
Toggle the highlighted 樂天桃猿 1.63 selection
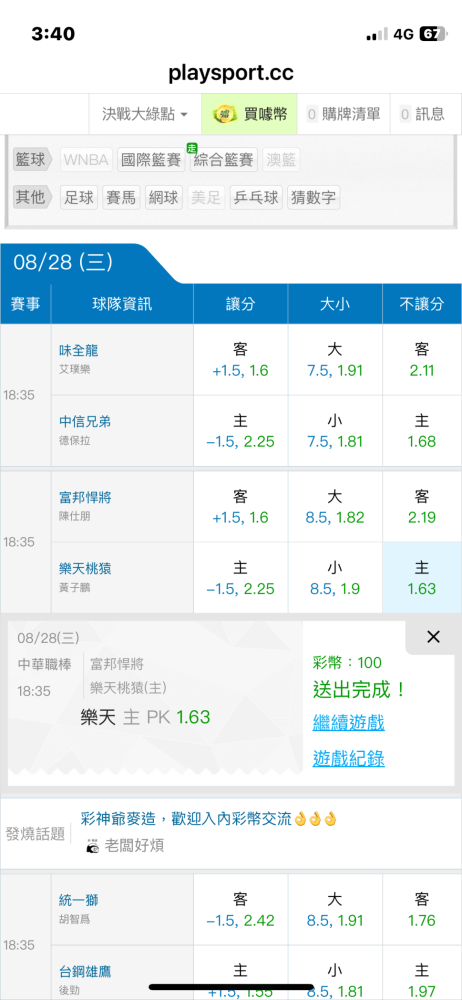point(422,578)
